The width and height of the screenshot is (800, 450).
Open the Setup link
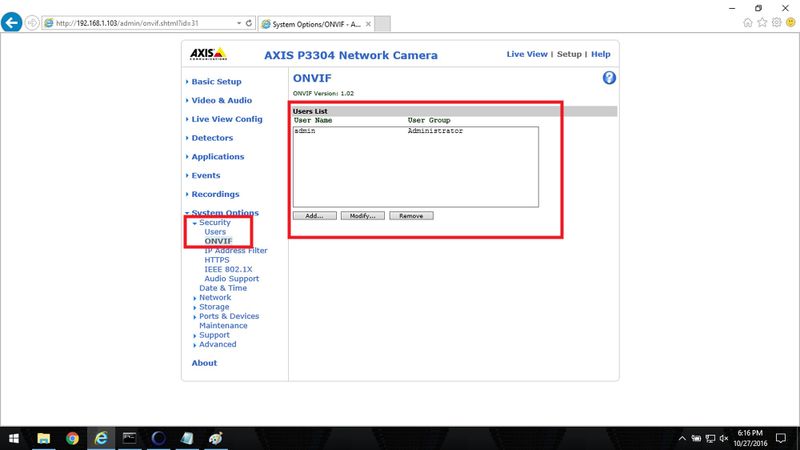coord(569,54)
